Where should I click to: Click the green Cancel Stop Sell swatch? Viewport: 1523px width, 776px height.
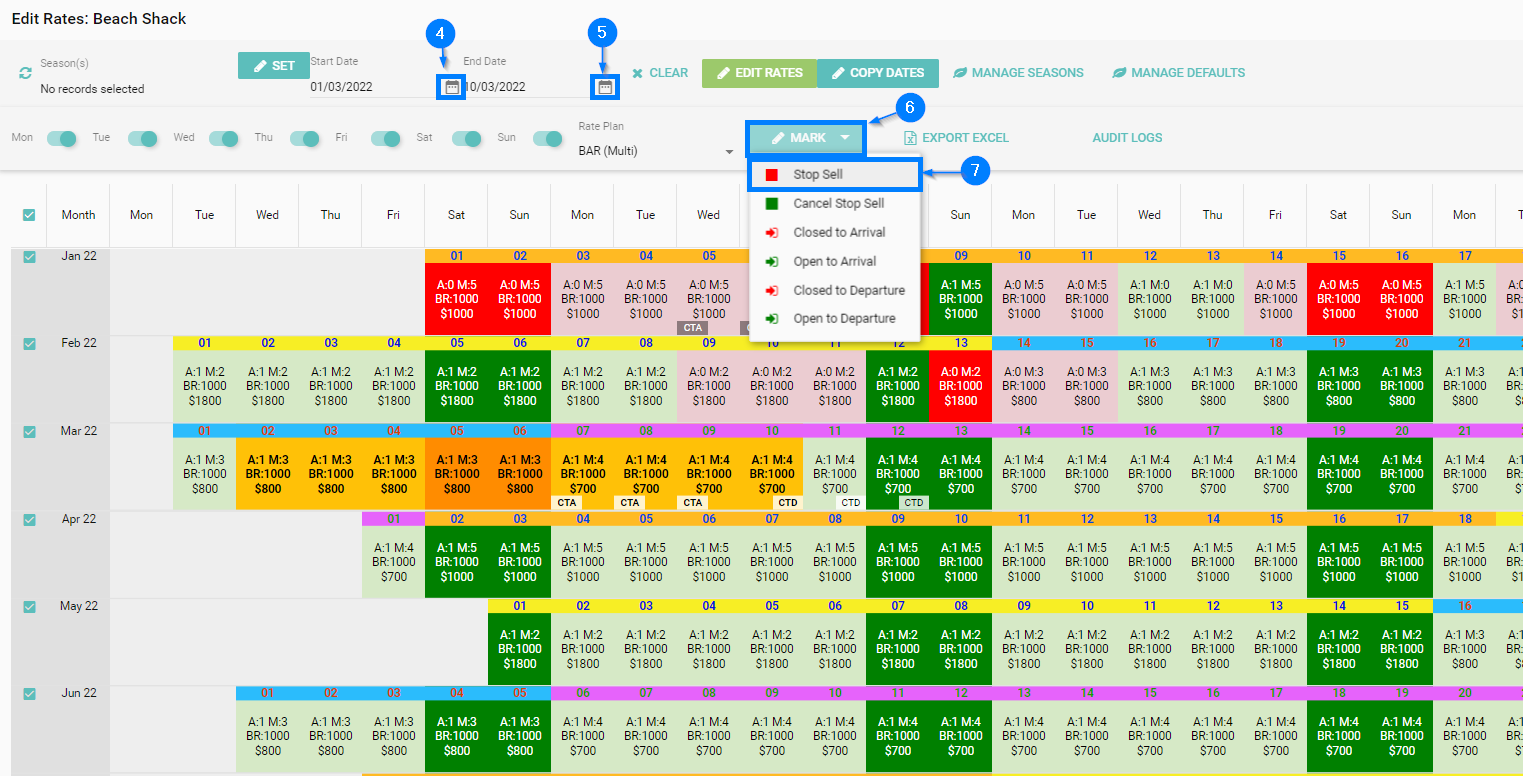(x=771, y=204)
